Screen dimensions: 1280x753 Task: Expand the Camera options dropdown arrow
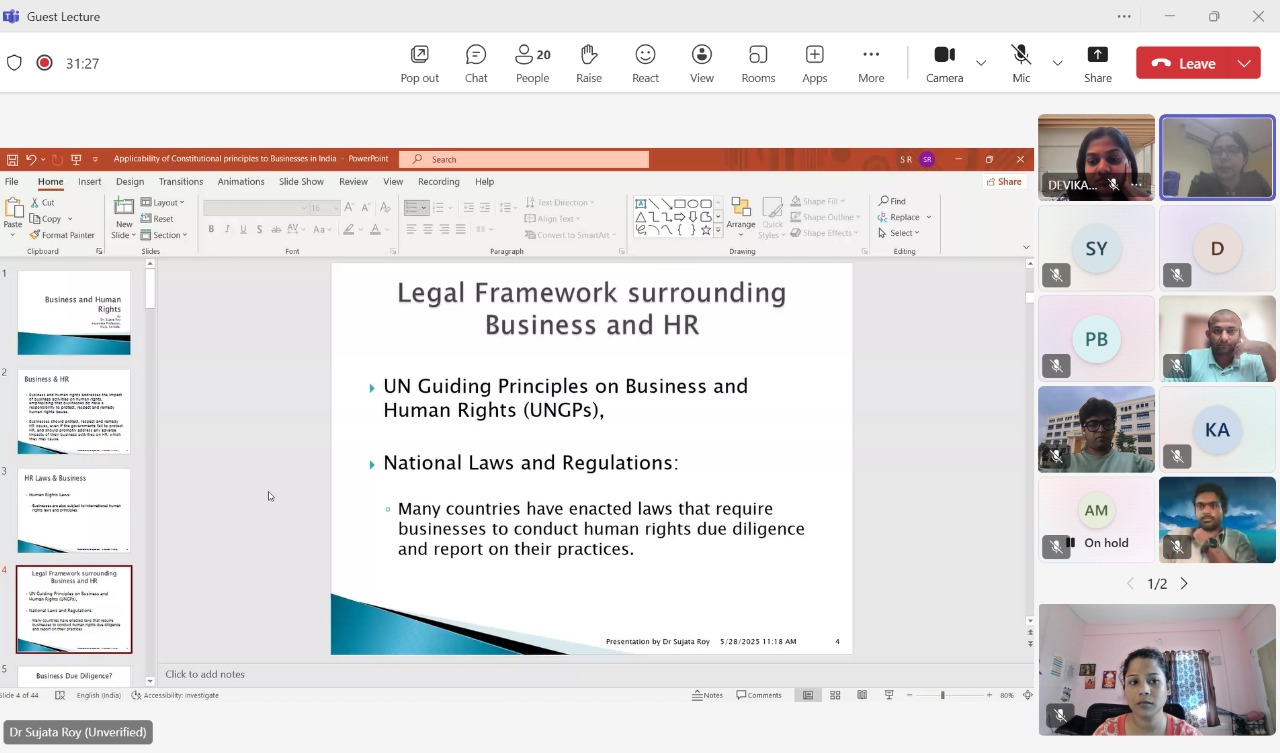pos(981,63)
